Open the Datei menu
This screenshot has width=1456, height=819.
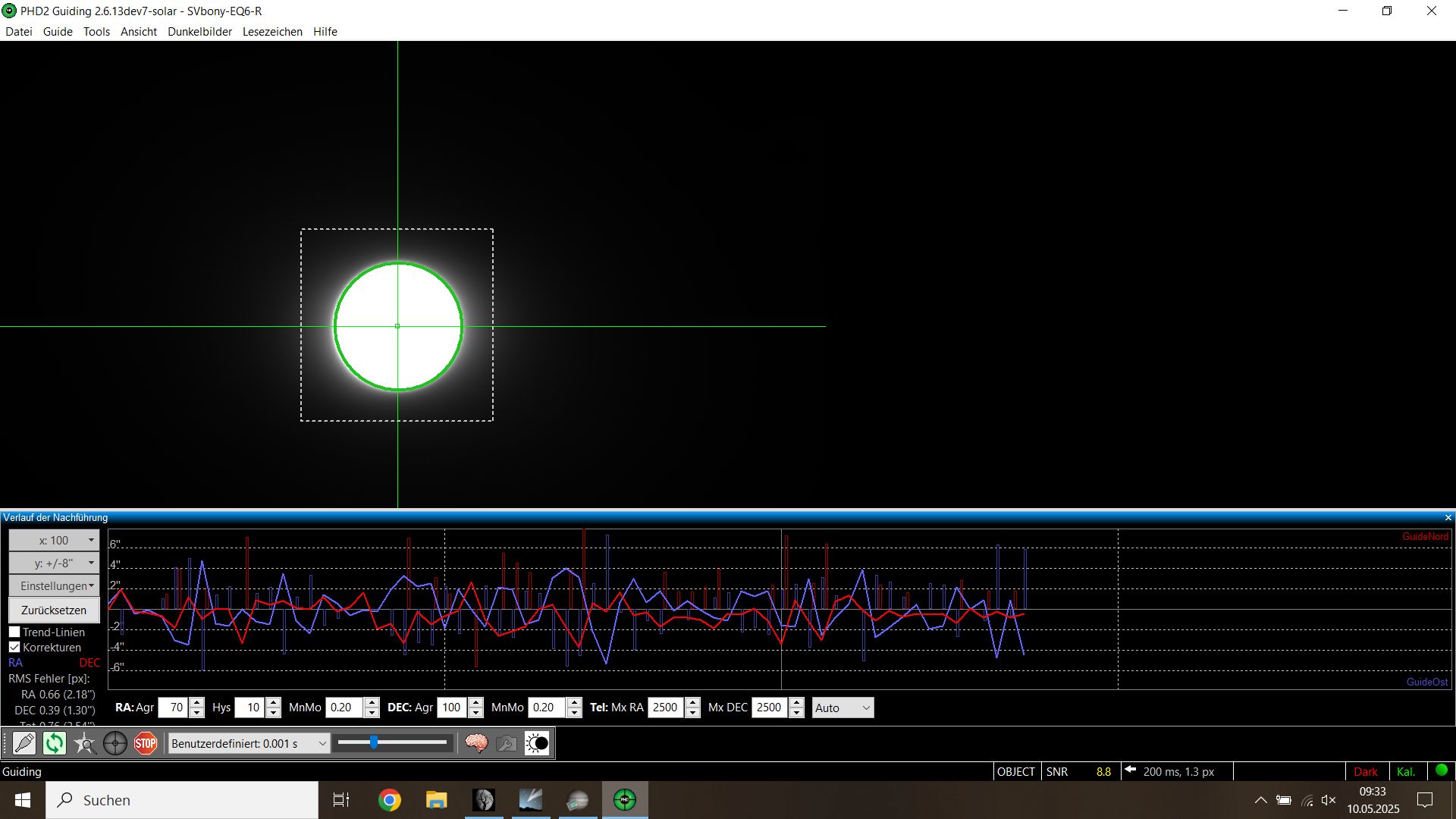click(x=19, y=32)
